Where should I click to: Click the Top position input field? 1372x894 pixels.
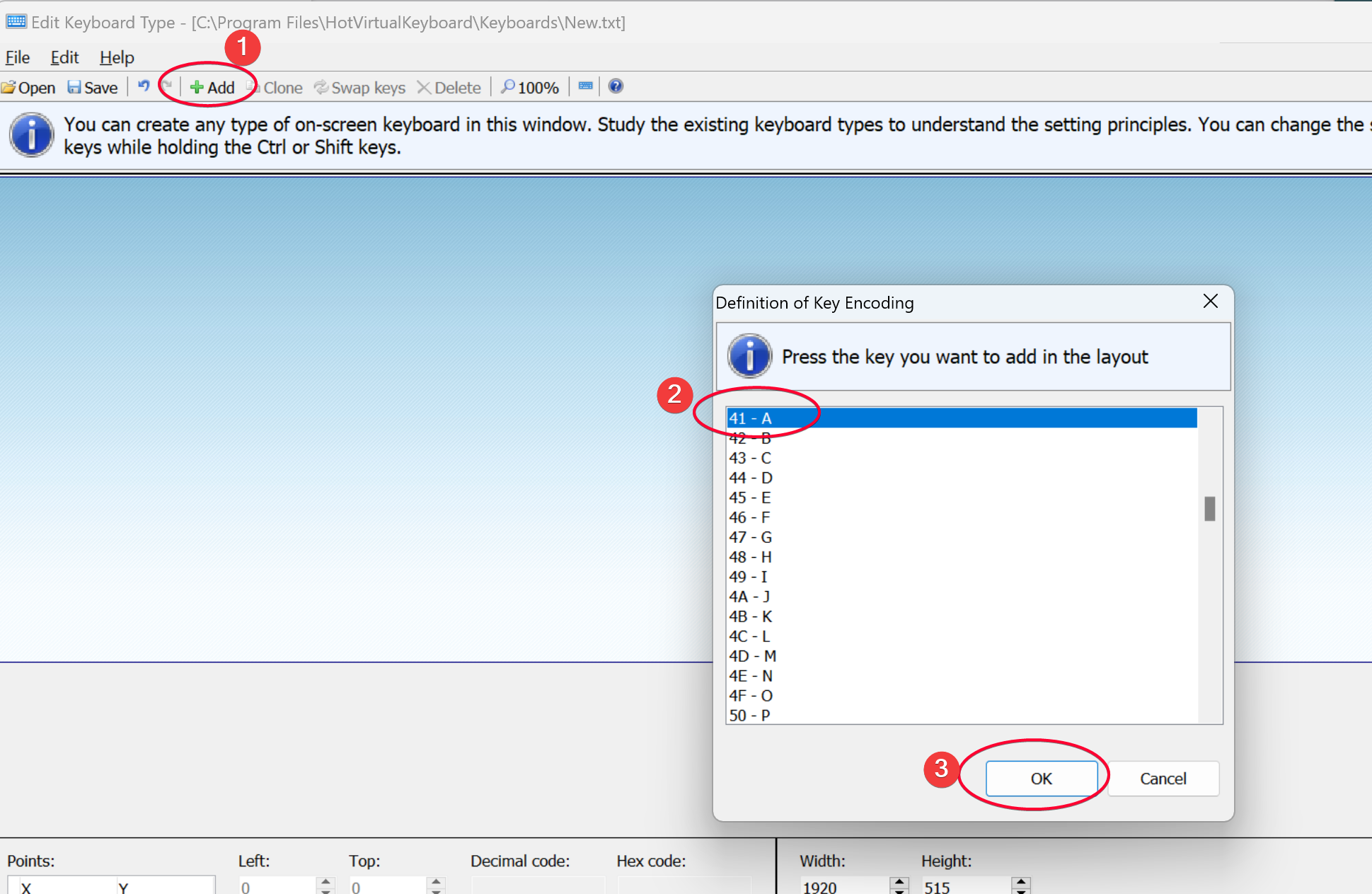387,886
